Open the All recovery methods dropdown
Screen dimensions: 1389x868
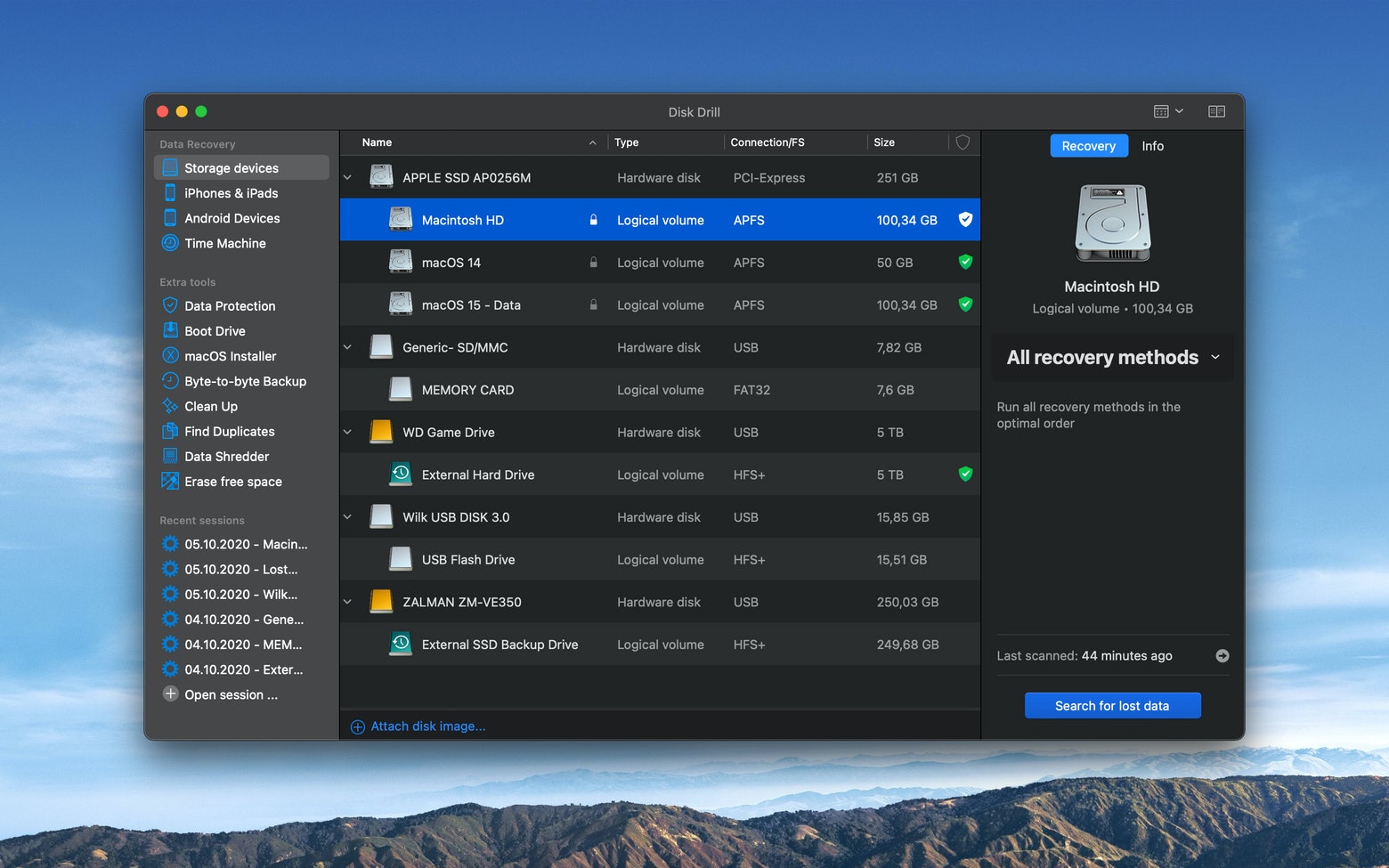1113,357
